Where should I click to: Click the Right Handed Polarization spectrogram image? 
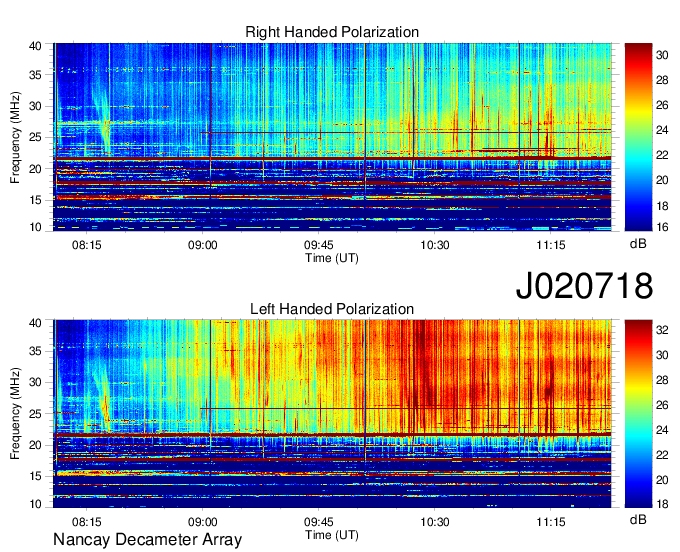[332, 137]
